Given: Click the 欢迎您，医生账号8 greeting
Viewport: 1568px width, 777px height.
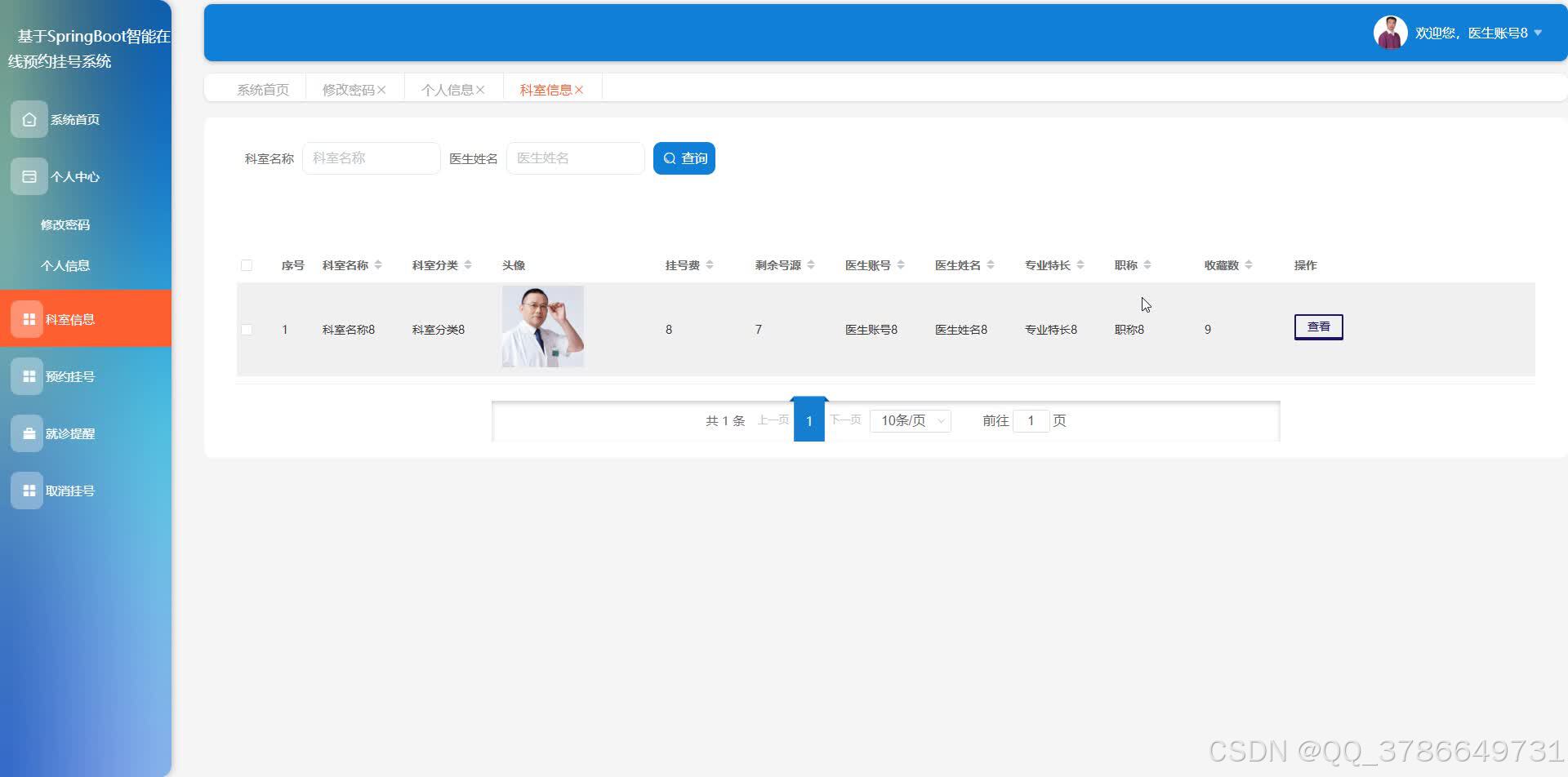Looking at the screenshot, I should pos(1472,33).
